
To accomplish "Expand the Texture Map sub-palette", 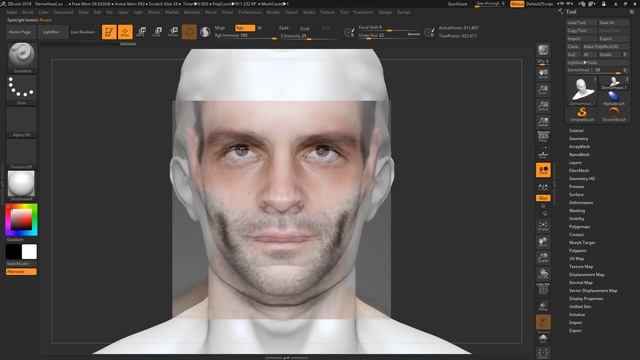I will pos(581,267).
